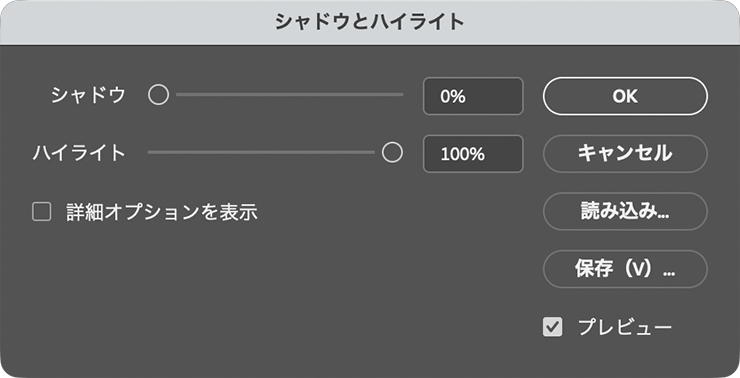The image size is (740, 378).
Task: Confirm with the OK button
Action: 625,96
